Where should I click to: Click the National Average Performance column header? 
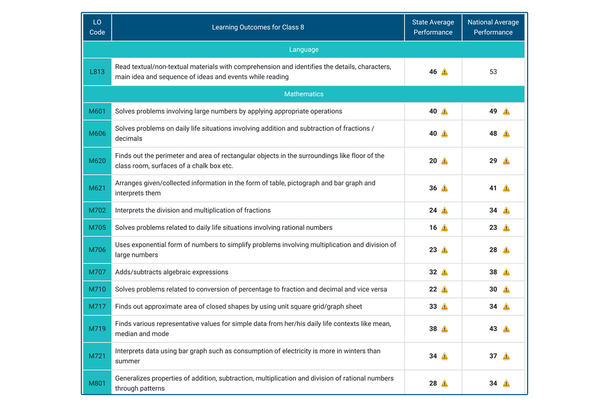pyautogui.click(x=493, y=26)
